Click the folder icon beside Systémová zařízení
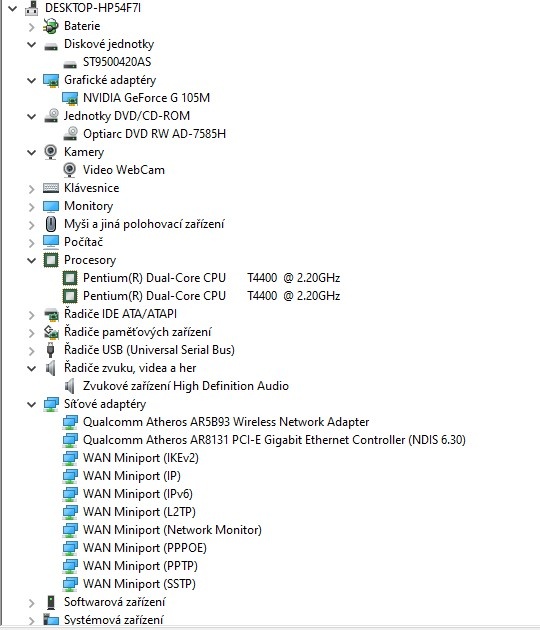Screen dimensions: 540x630 coord(51,620)
